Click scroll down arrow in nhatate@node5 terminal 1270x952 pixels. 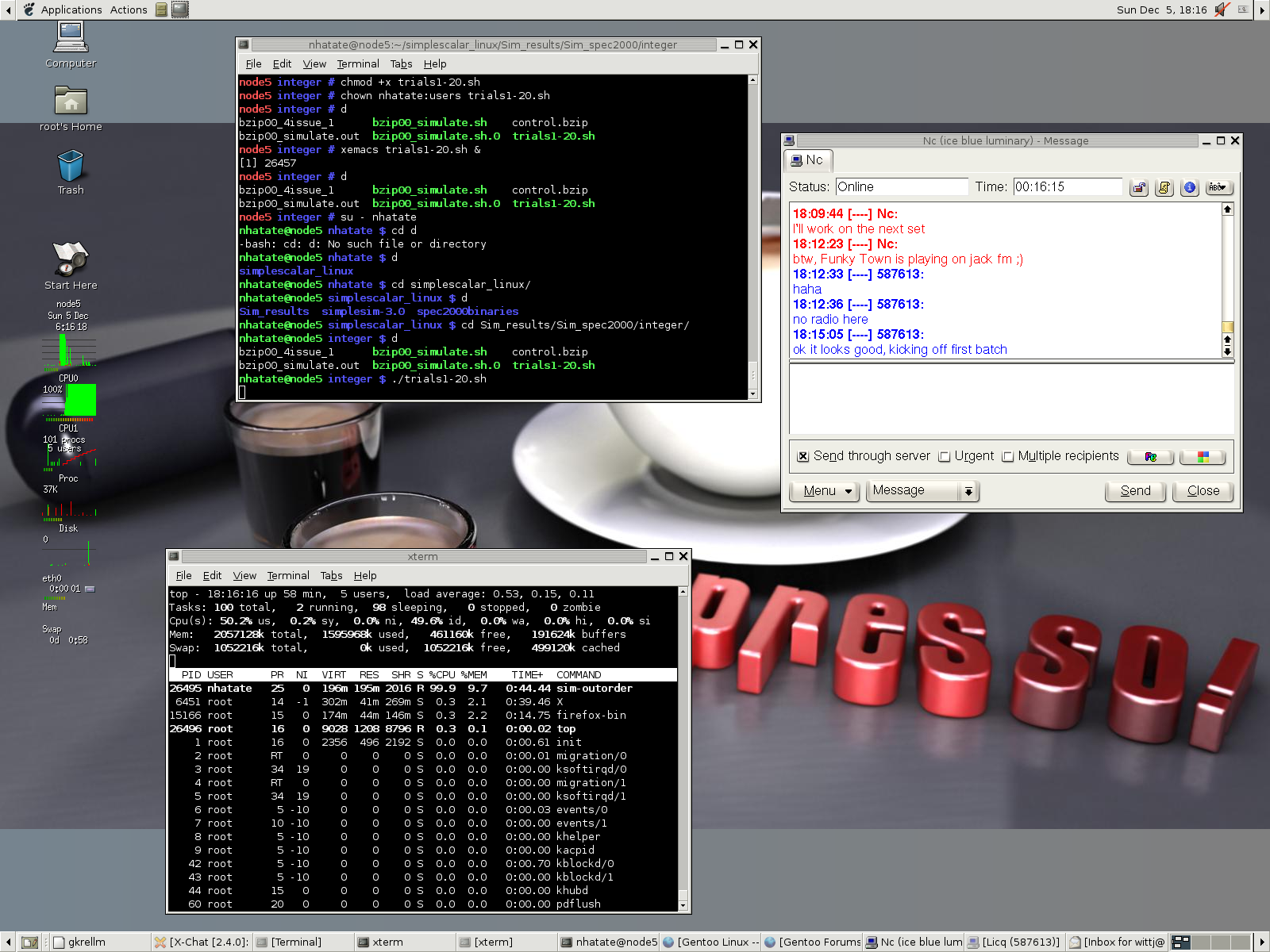[x=752, y=393]
